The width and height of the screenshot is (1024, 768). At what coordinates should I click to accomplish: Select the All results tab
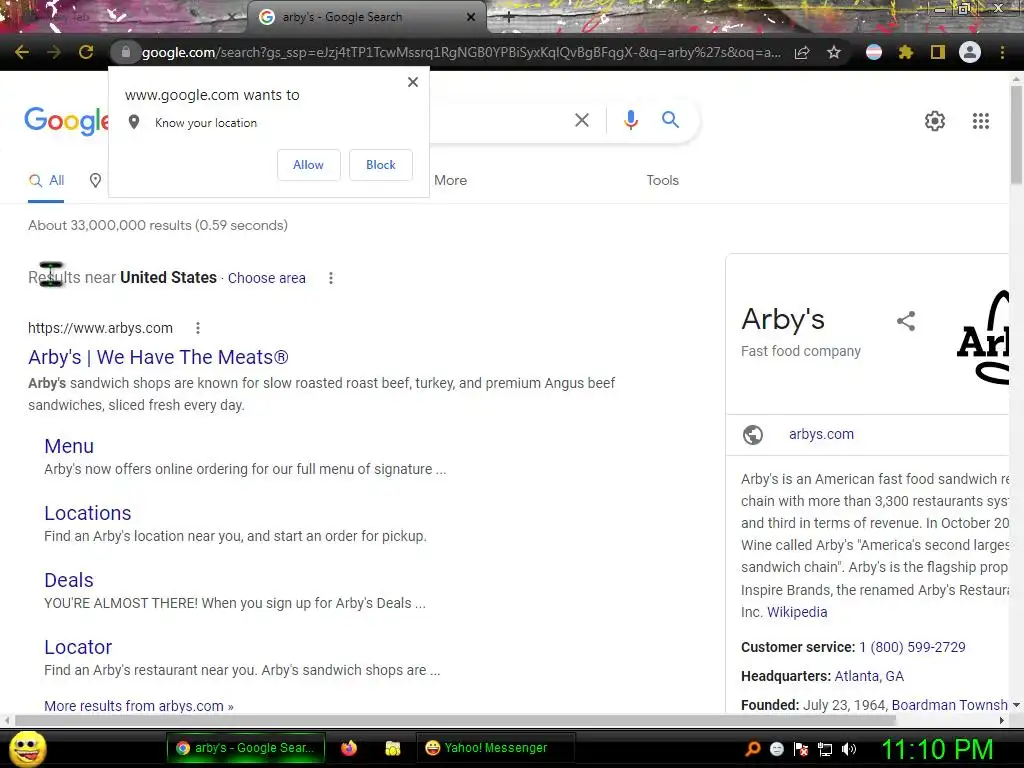(46, 181)
